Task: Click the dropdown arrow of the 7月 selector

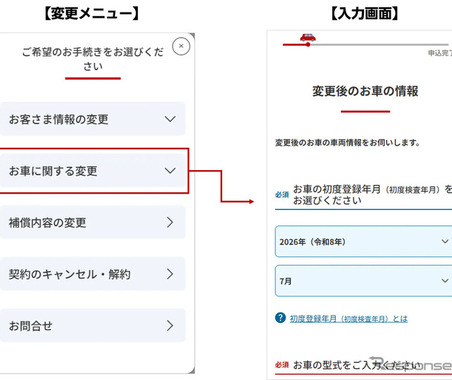Action: 445,281
